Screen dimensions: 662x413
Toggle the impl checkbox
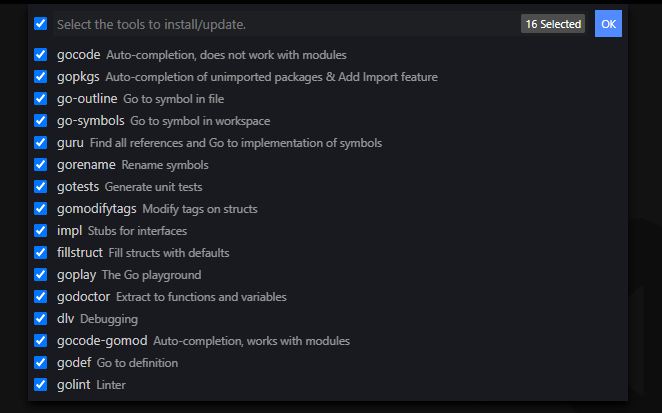(x=41, y=231)
